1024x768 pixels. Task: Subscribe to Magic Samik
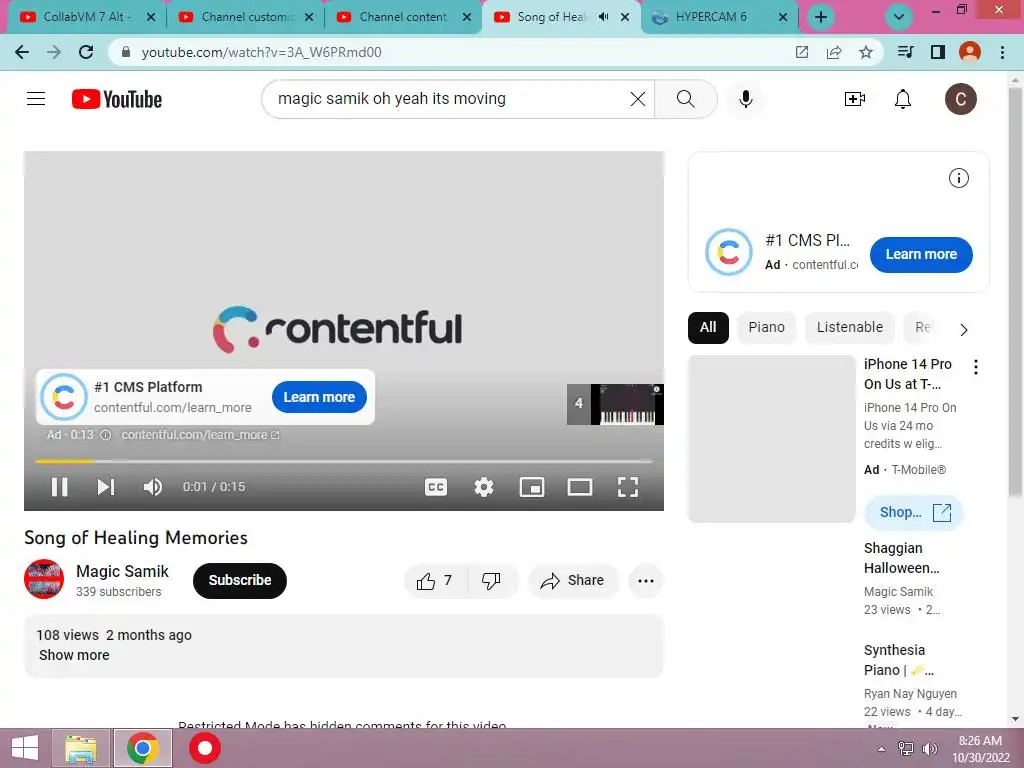[x=240, y=581]
